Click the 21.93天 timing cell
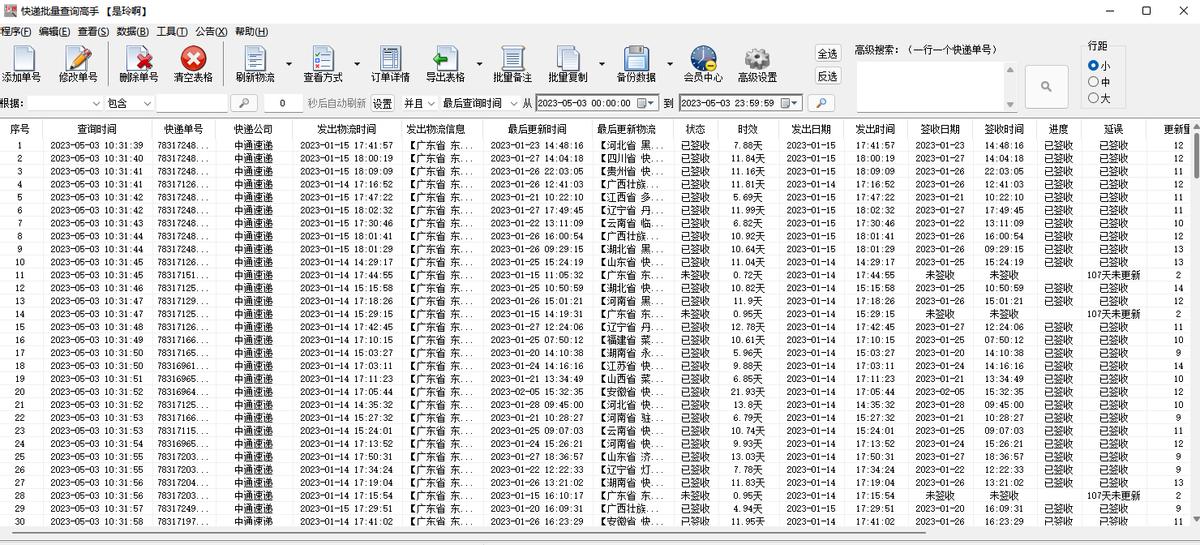The width and height of the screenshot is (1200, 545). tap(748, 392)
